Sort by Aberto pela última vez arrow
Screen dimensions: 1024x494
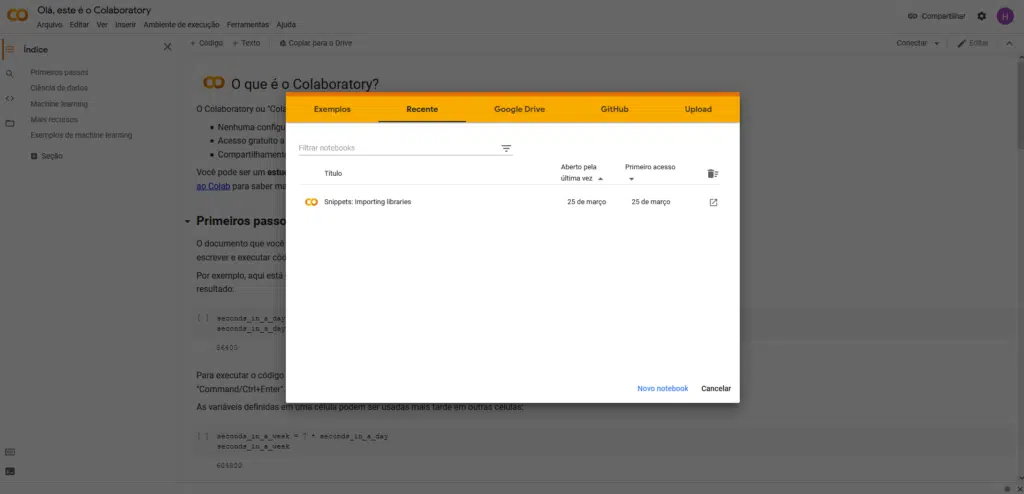pos(600,179)
